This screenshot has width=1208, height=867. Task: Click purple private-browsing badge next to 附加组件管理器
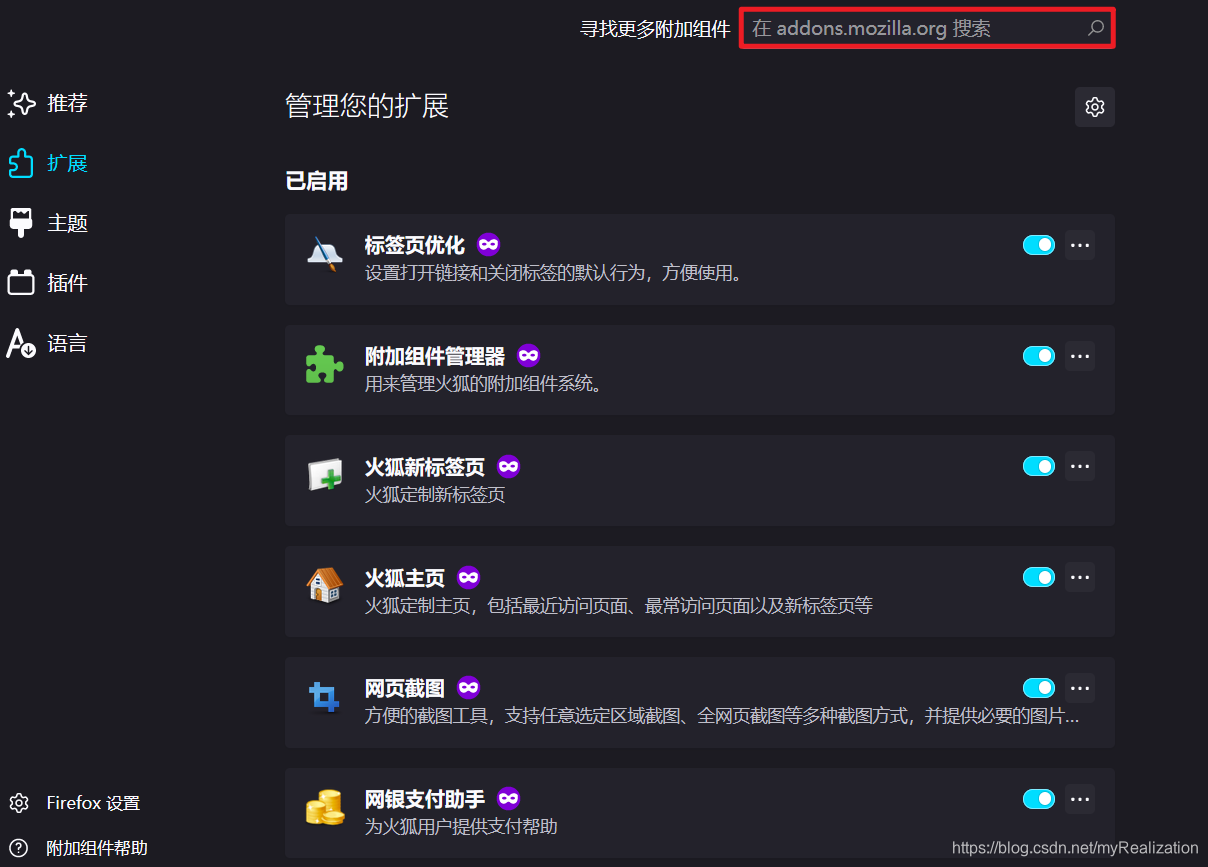point(528,355)
